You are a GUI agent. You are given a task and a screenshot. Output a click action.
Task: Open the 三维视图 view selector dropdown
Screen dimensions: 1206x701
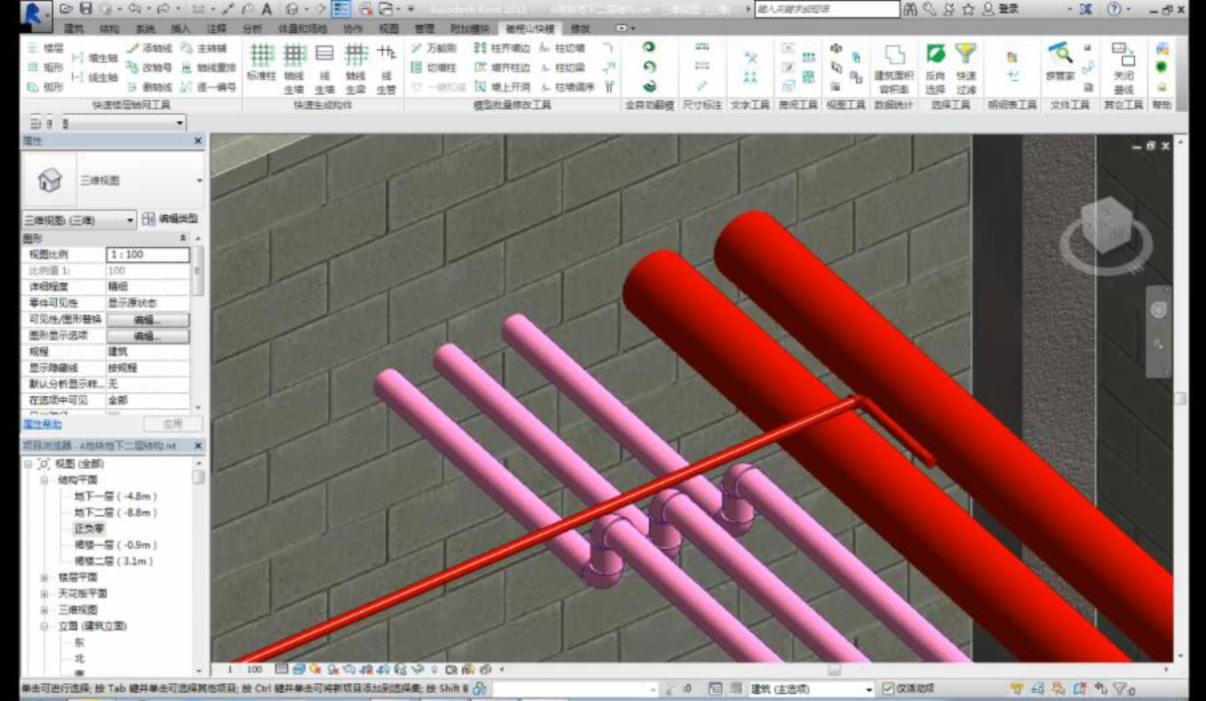coord(79,220)
